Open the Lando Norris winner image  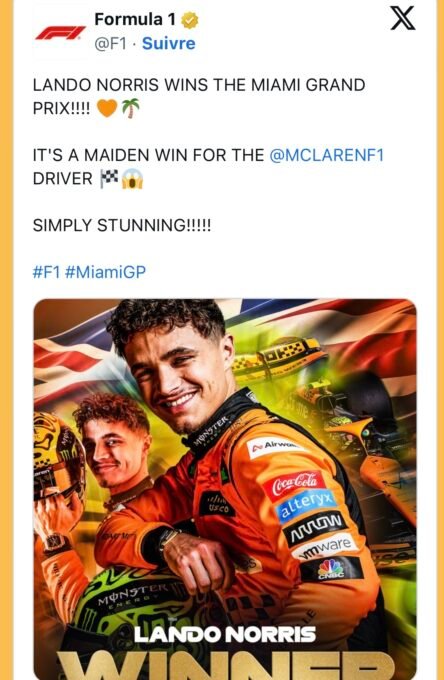tap(225, 489)
